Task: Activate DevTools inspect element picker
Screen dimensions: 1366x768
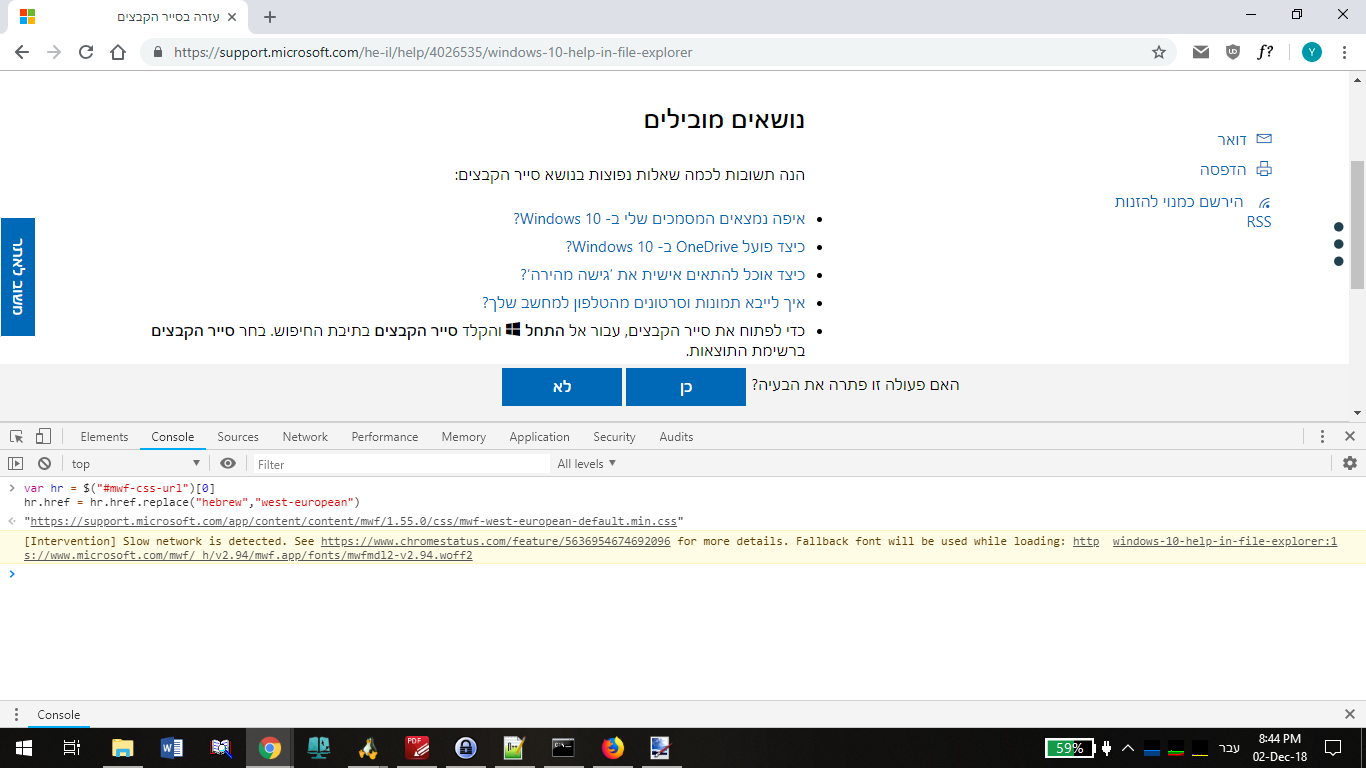Action: pyautogui.click(x=17, y=437)
